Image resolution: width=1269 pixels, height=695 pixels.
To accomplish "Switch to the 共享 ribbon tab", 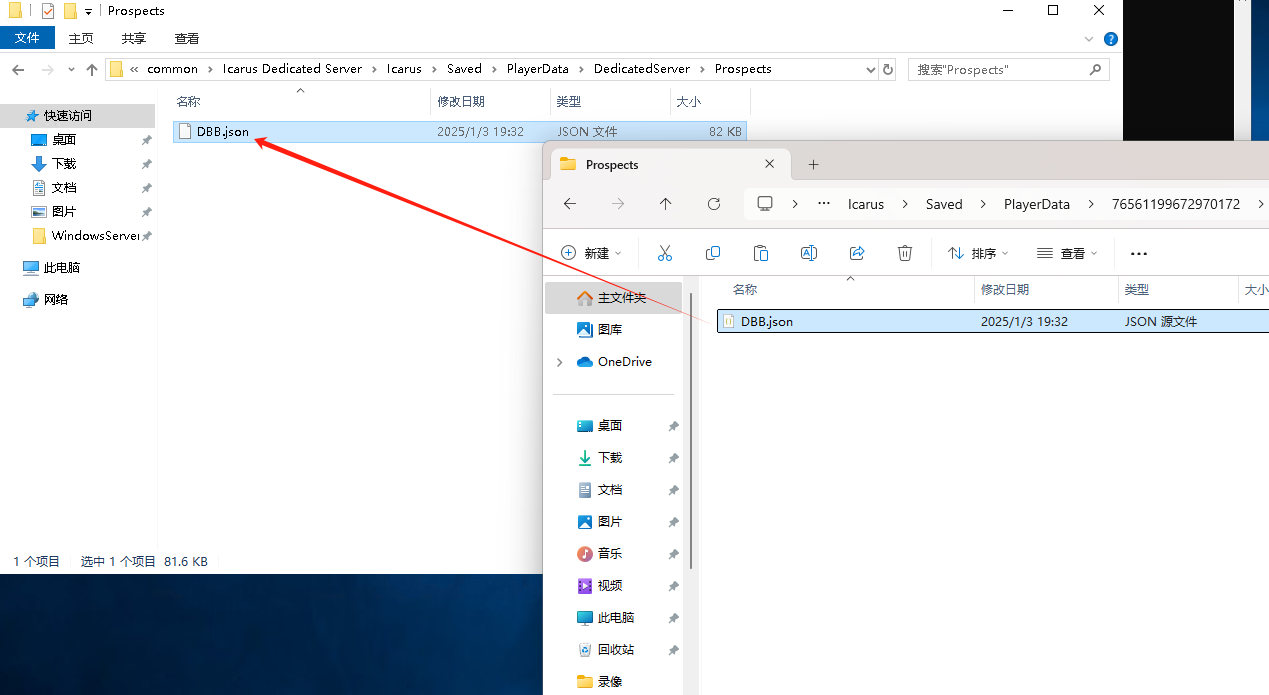I will pyautogui.click(x=134, y=38).
